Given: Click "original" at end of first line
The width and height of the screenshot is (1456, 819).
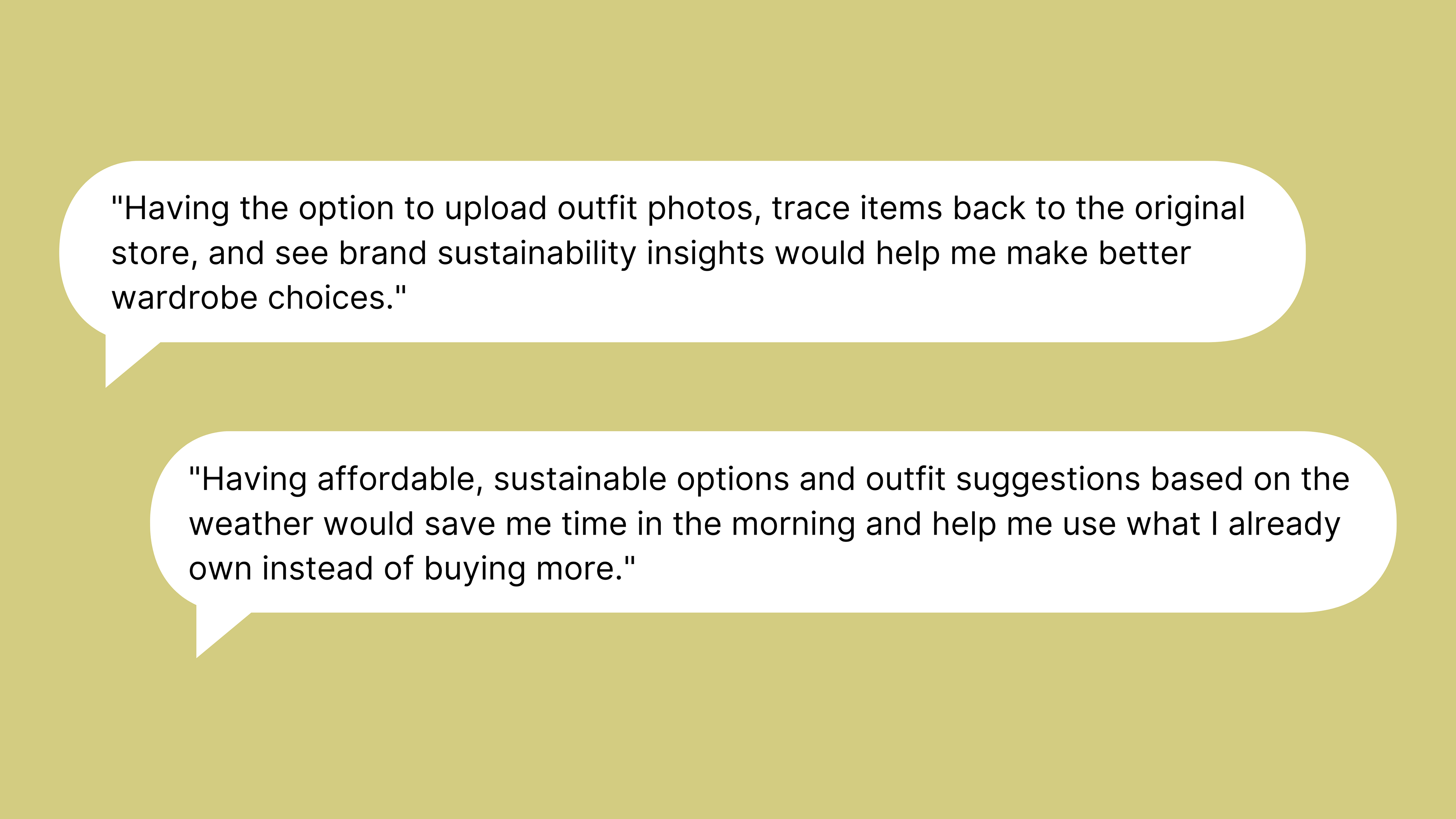Looking at the screenshot, I should (x=1190, y=209).
